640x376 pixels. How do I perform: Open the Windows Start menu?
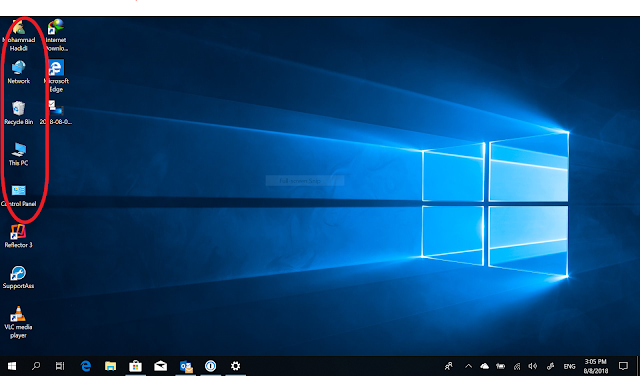[12, 366]
